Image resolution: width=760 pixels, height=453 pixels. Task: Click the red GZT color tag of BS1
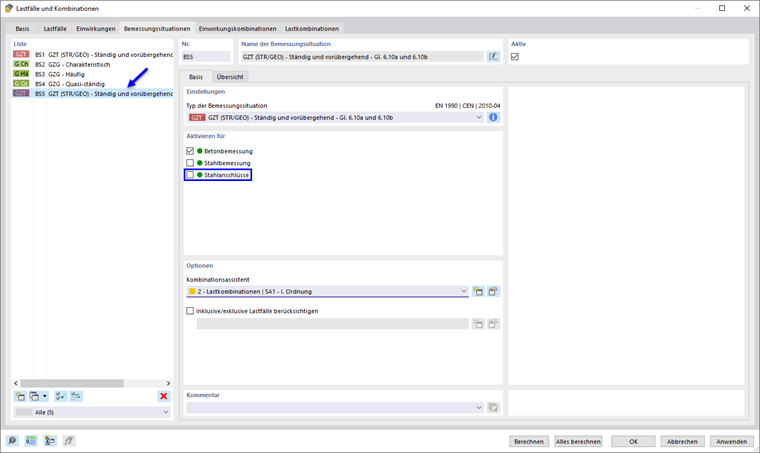click(21, 54)
